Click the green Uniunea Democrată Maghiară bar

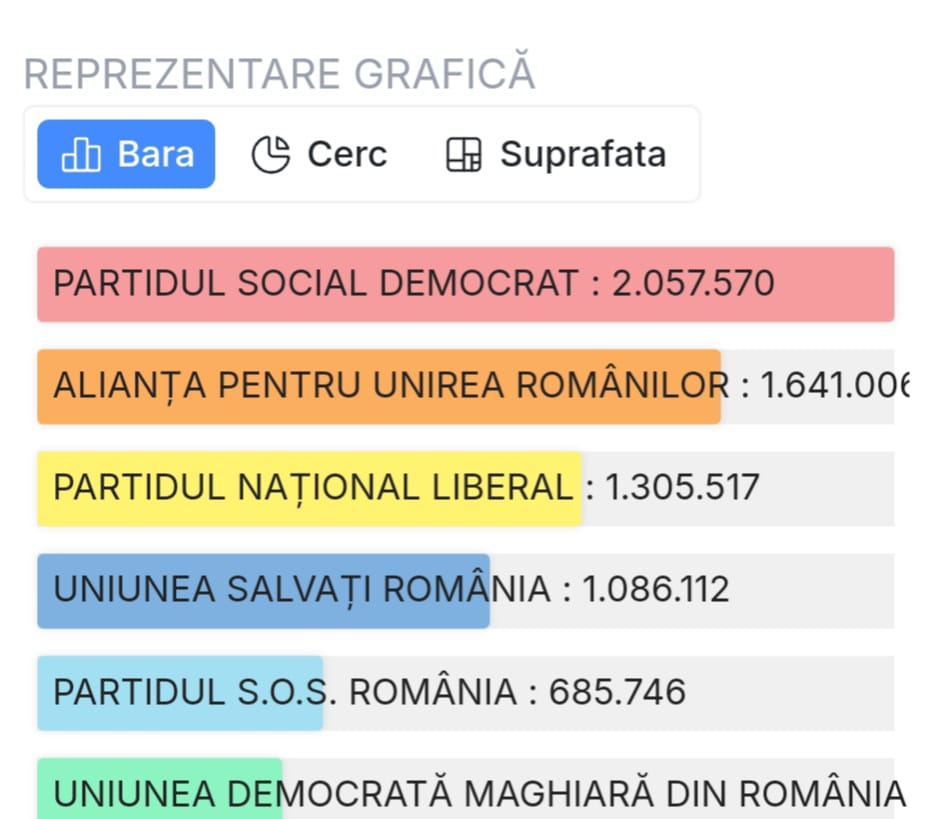[159, 789]
